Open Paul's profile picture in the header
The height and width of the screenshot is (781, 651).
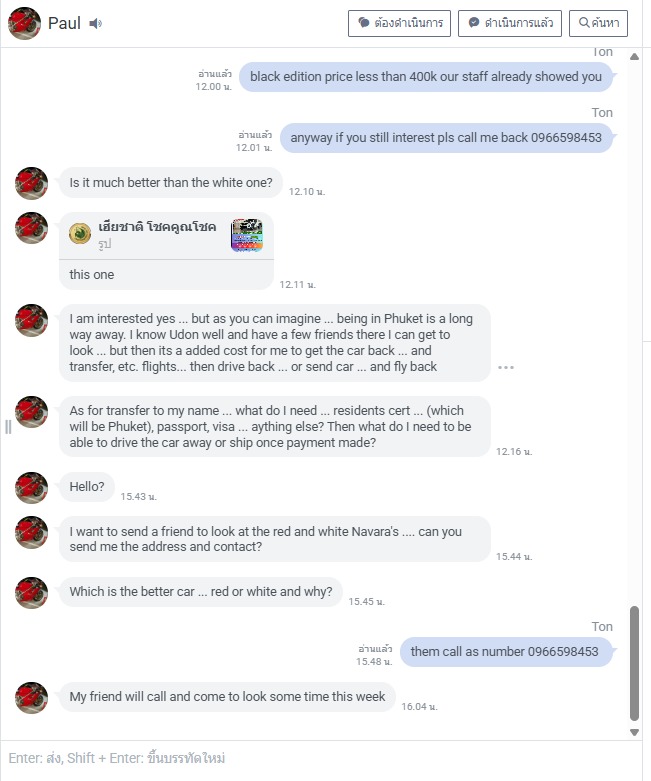tap(24, 23)
